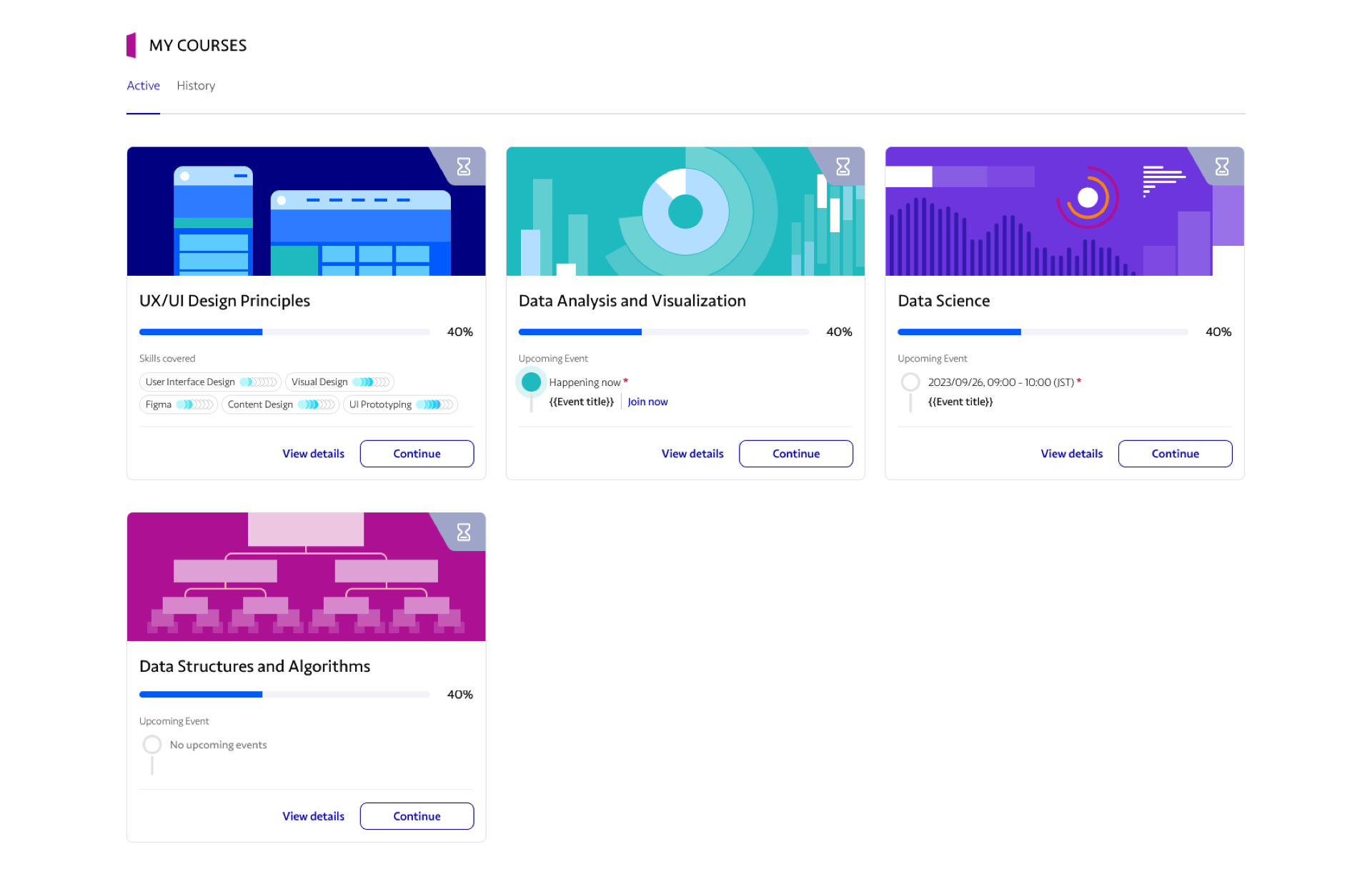
Task: Click the teal Happening now event indicator
Action: [x=531, y=382]
